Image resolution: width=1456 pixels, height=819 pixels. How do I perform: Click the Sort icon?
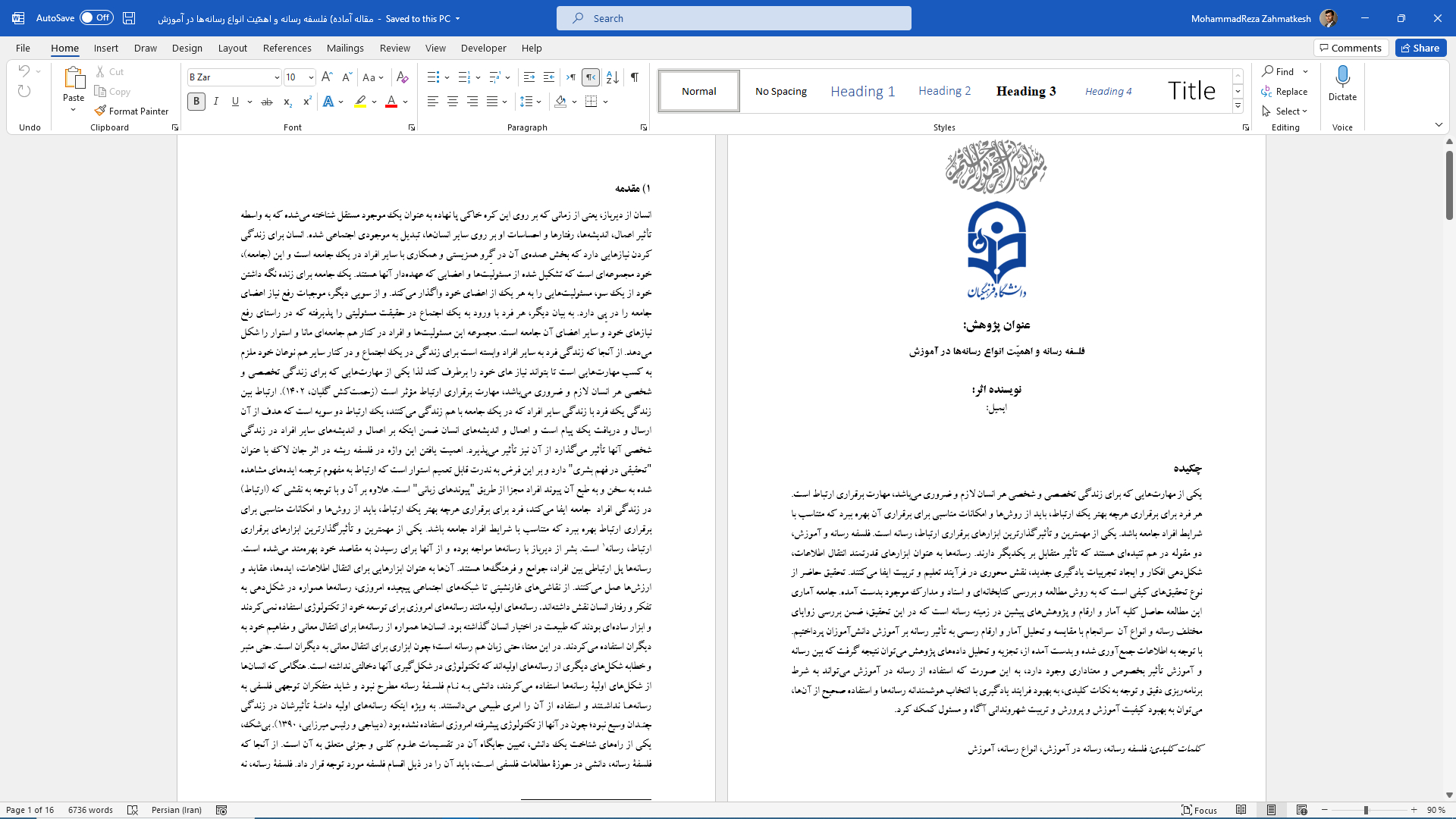click(613, 77)
